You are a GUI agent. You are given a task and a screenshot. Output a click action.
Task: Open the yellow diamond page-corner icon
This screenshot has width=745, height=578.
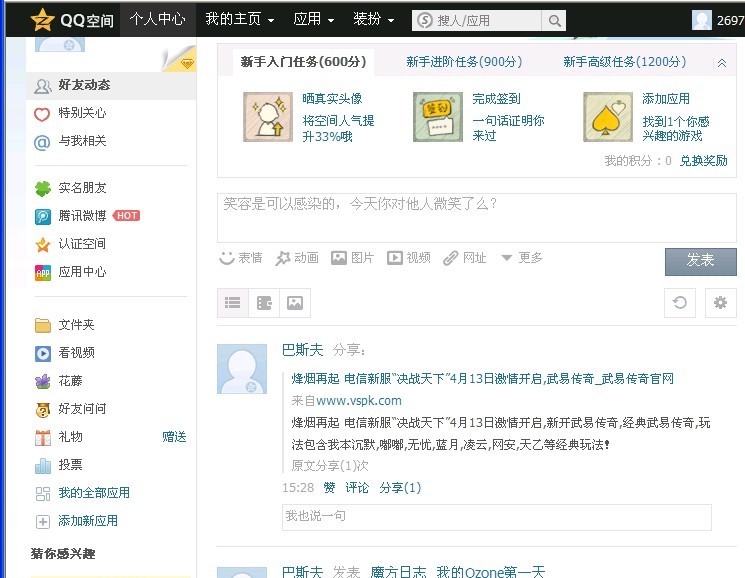click(x=187, y=63)
